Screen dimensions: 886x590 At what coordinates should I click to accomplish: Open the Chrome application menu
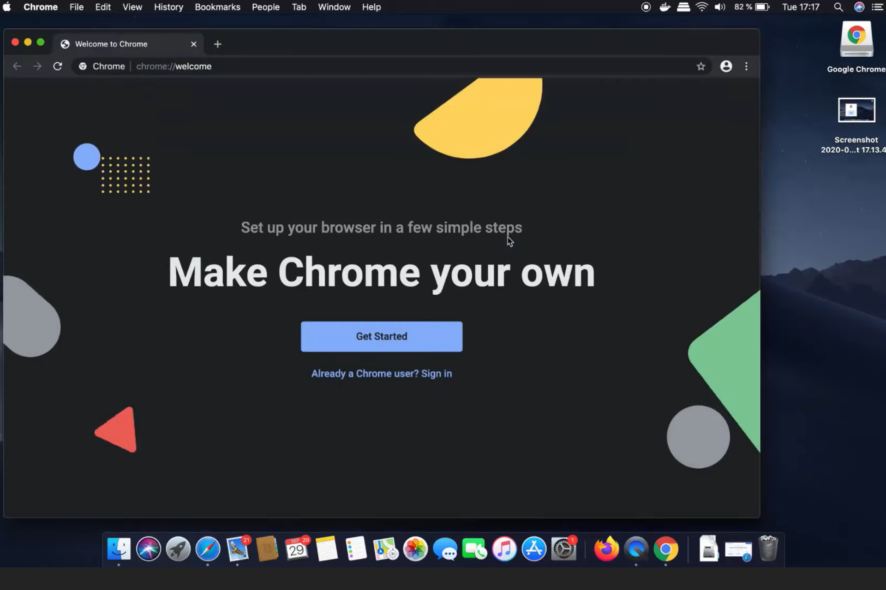pos(41,7)
